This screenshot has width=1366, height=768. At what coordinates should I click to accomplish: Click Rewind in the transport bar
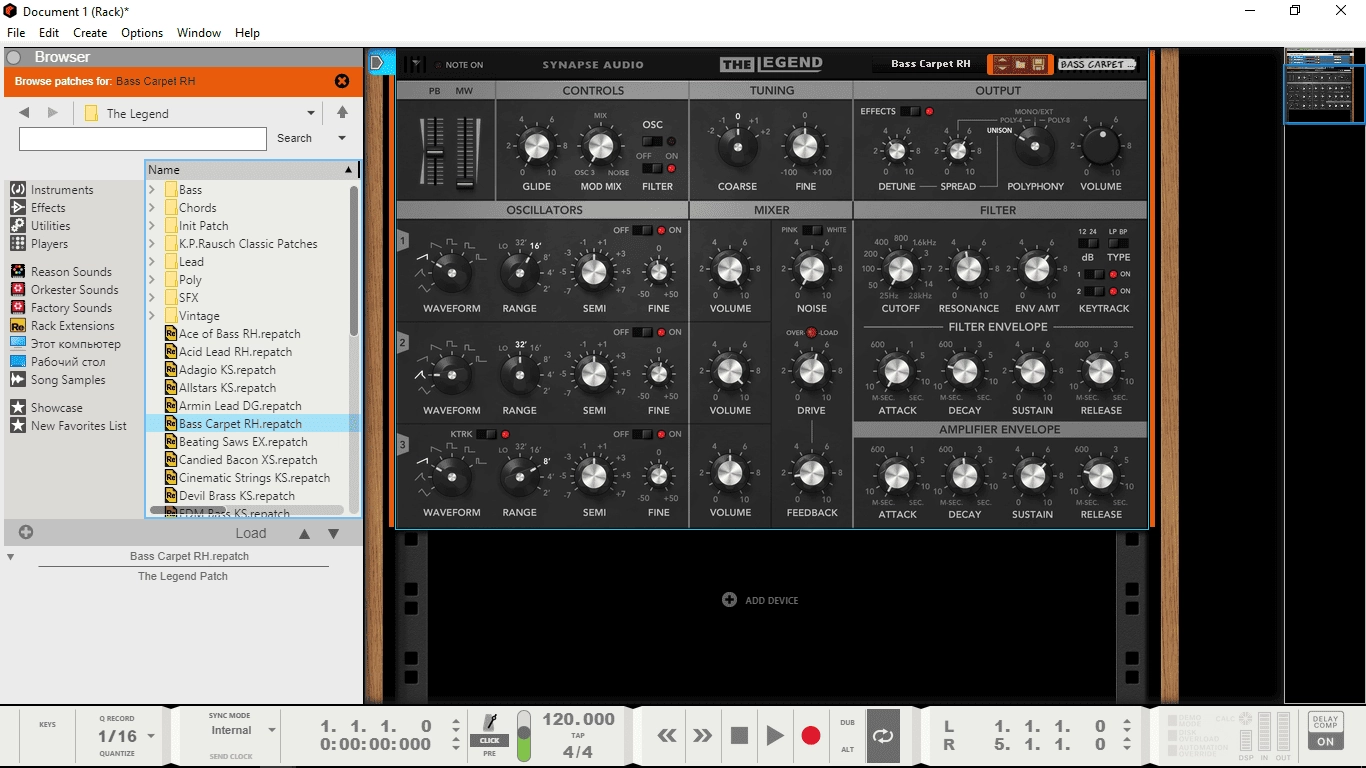667,736
